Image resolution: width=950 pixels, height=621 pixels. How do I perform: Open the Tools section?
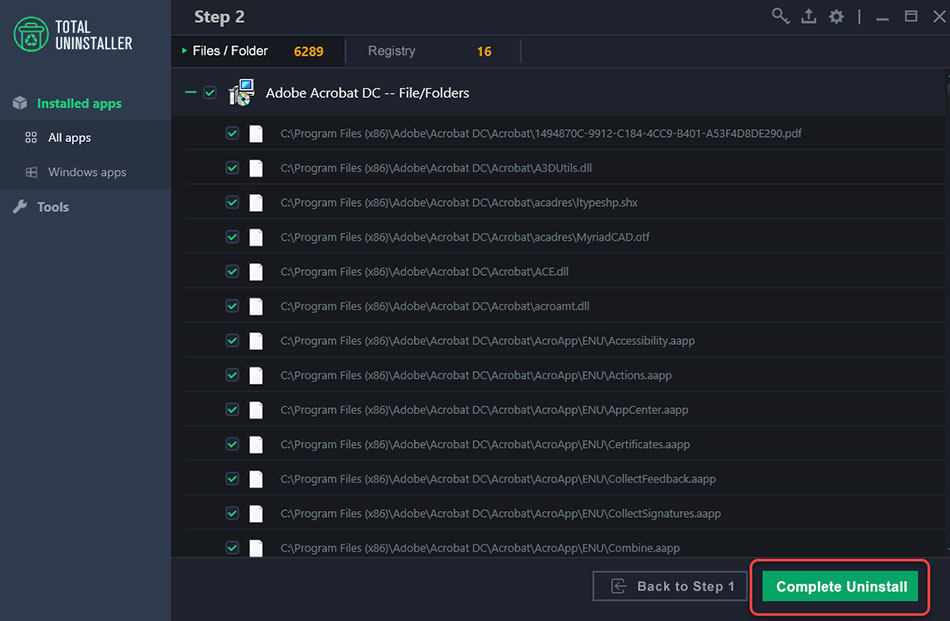point(85,207)
